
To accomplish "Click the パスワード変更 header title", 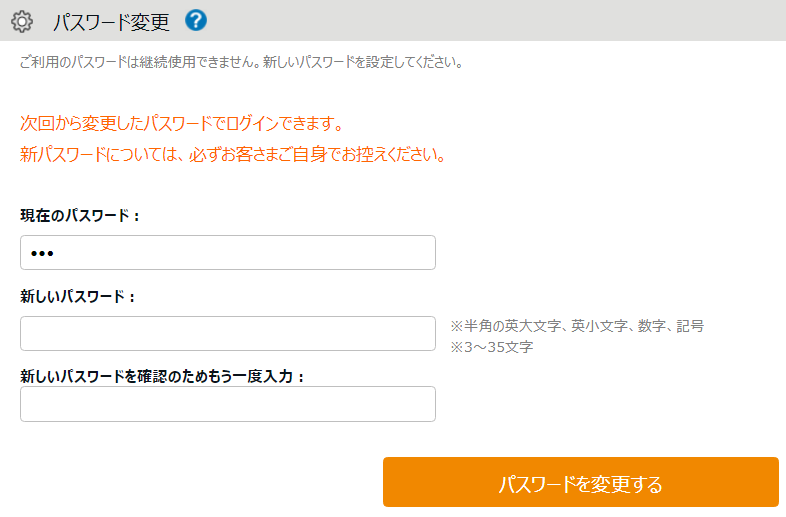I will pyautogui.click(x=111, y=21).
